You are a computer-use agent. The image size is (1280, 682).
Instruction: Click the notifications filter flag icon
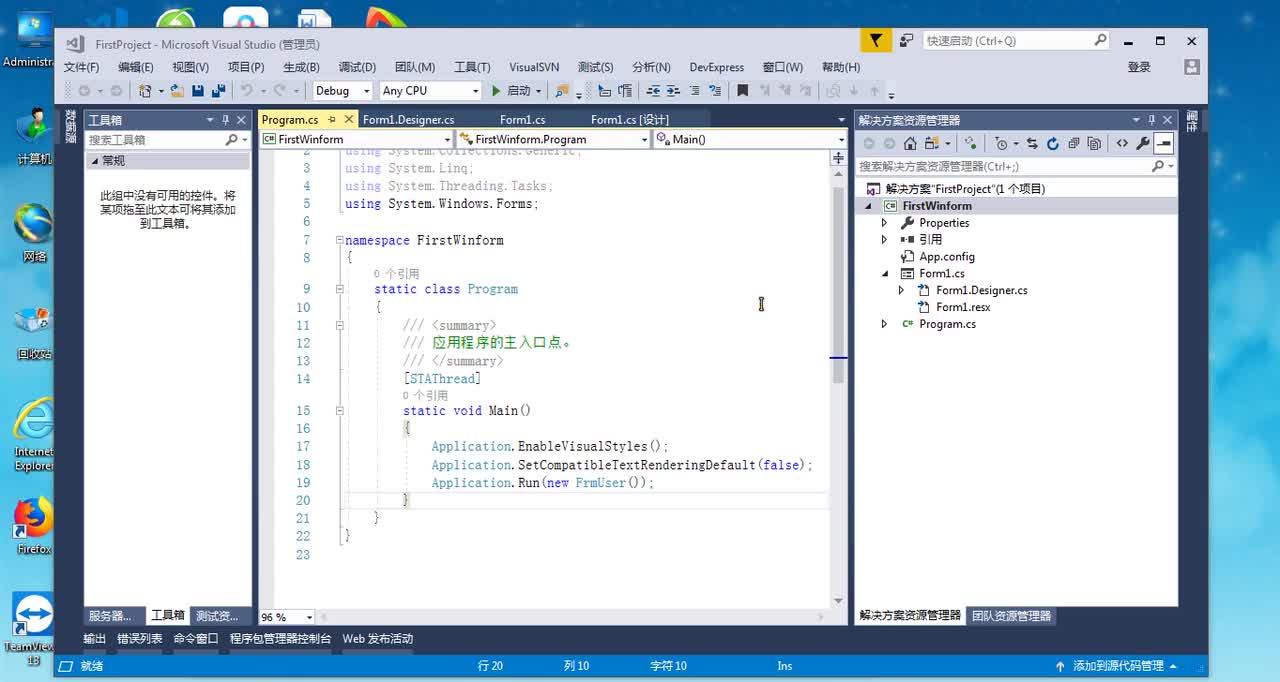(x=875, y=41)
